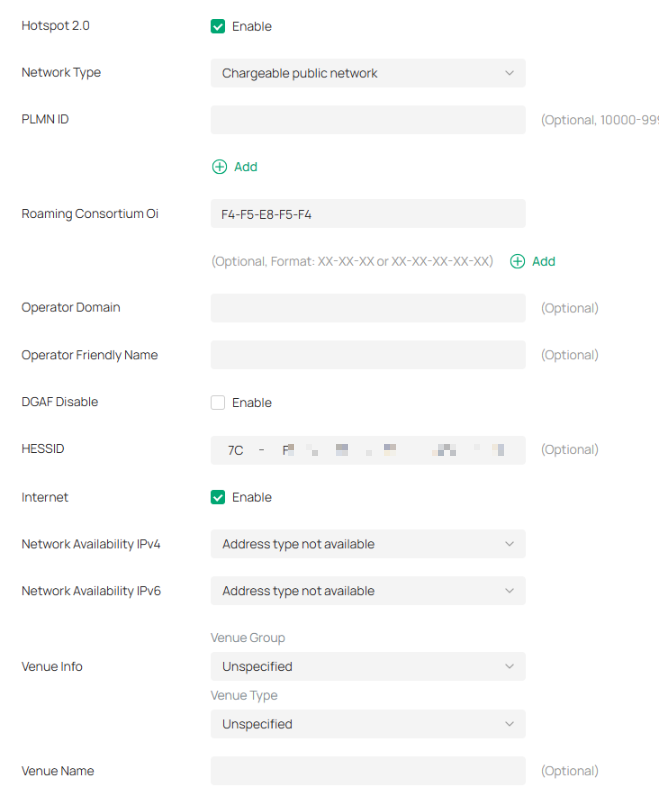Viewport: 659px width, 796px height.
Task: Click Add text next to Roaming Consortium format
Action: pos(544,261)
